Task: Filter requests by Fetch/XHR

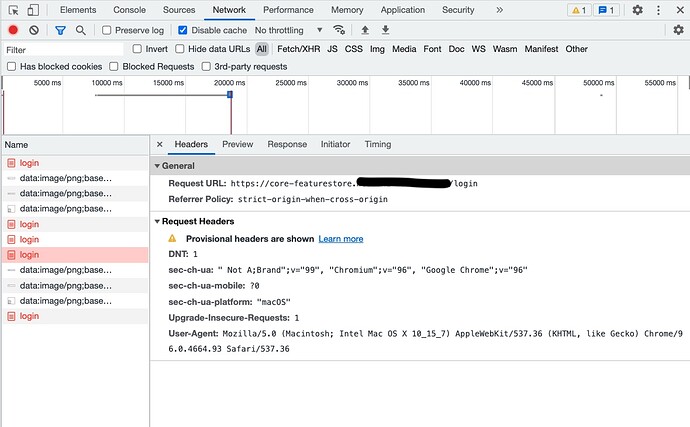Action: [299, 49]
